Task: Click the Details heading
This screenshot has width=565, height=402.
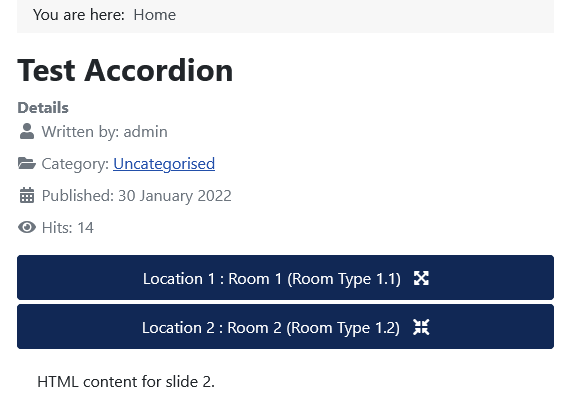Action: click(x=43, y=108)
